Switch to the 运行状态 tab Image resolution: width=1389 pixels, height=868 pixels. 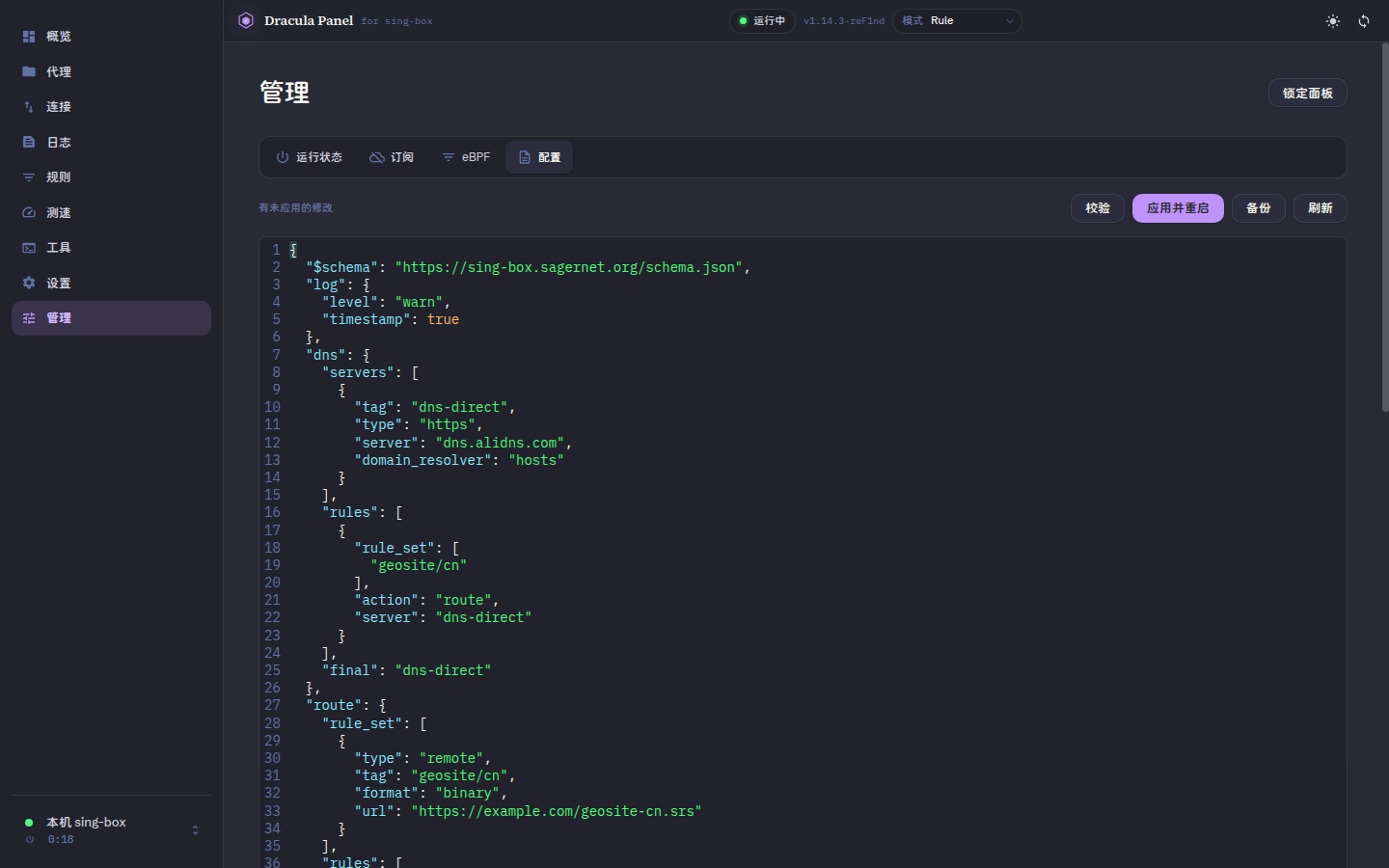click(x=309, y=157)
